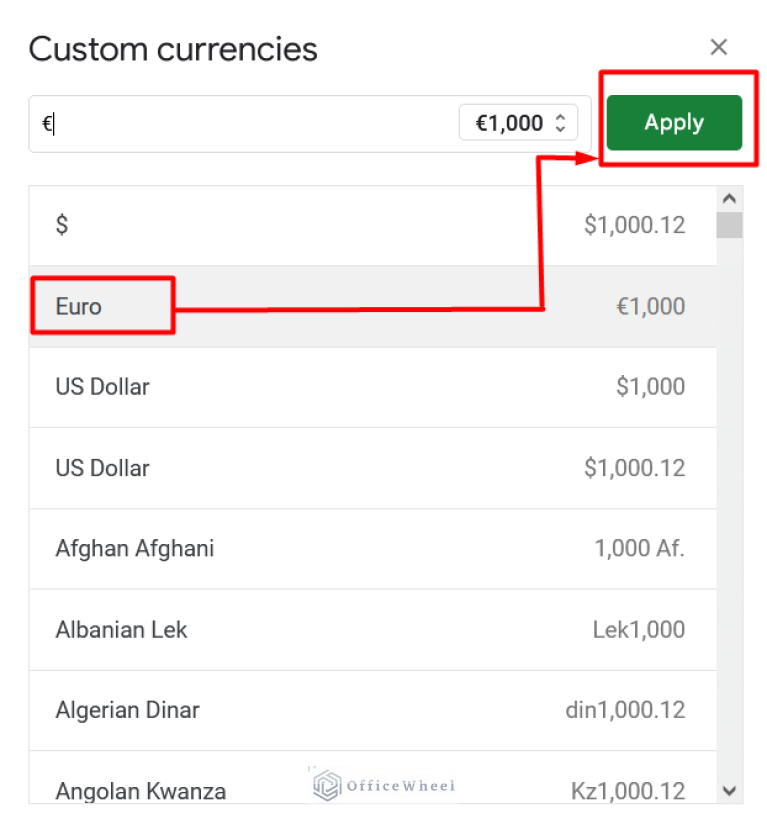Select the Euro currency entry

point(300,306)
